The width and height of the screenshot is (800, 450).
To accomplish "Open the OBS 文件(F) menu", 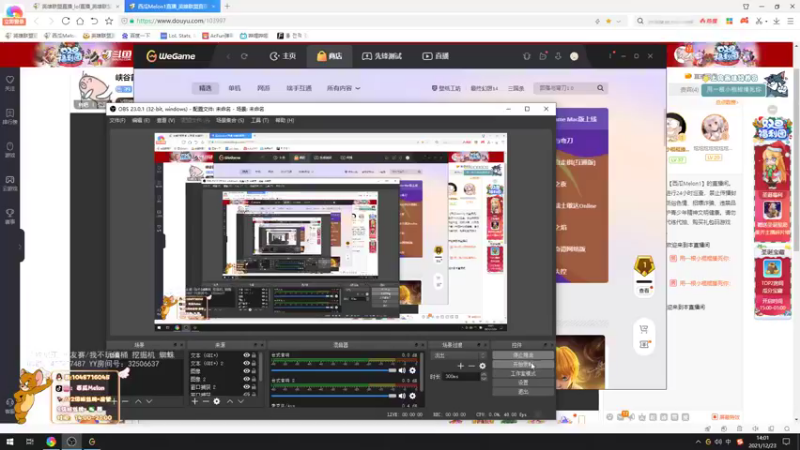I will [117, 120].
